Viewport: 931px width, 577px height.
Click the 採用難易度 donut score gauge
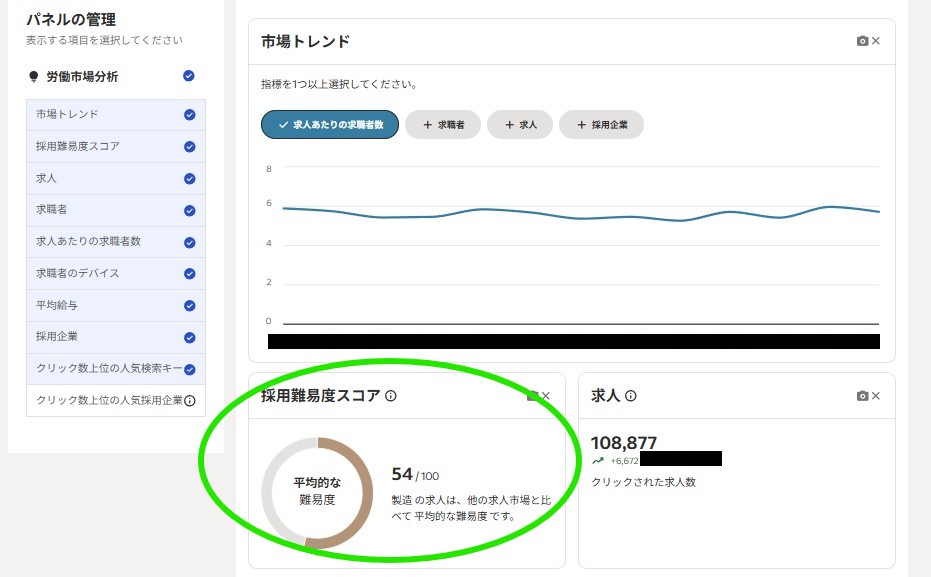tap(317, 492)
